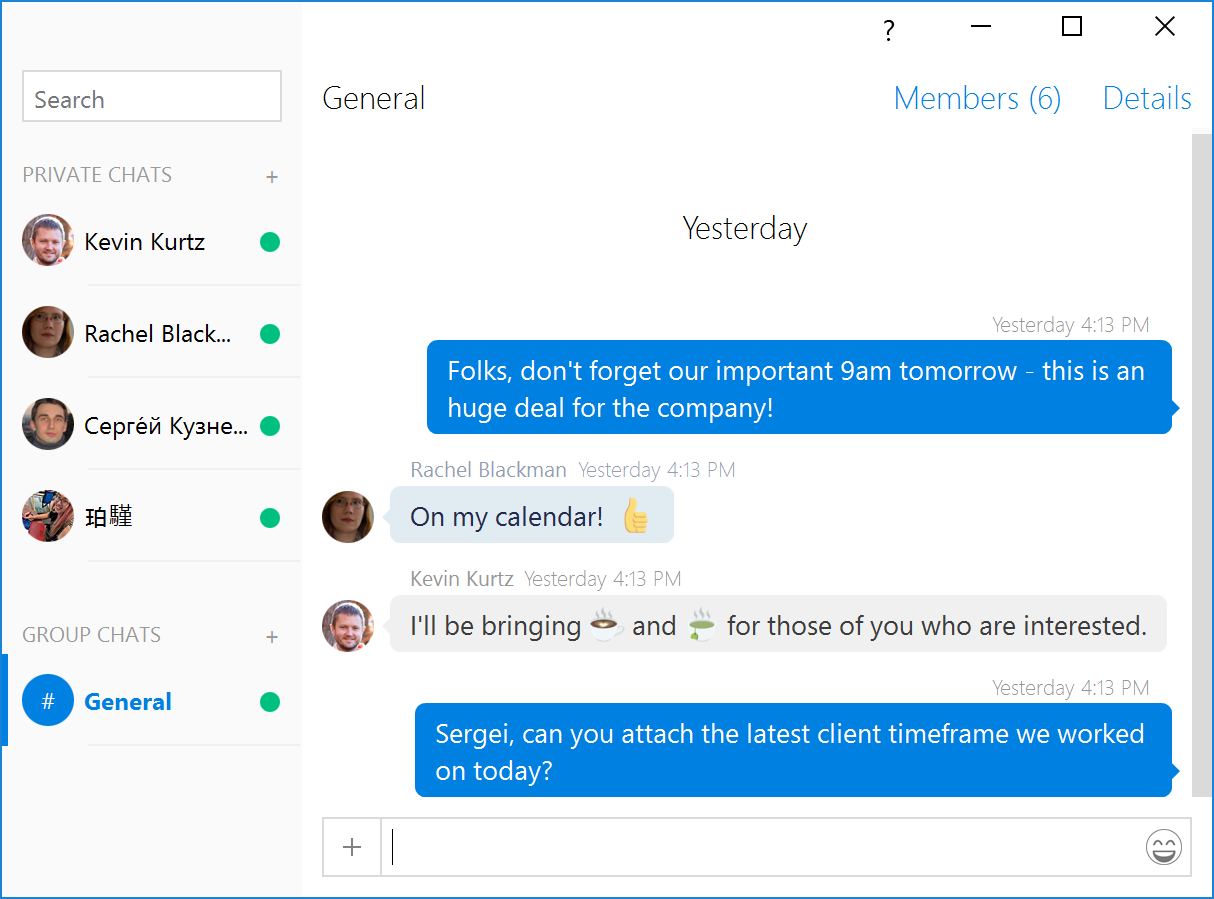Select the 珀驩 private chat
The image size is (1214, 899).
[x=109, y=518]
